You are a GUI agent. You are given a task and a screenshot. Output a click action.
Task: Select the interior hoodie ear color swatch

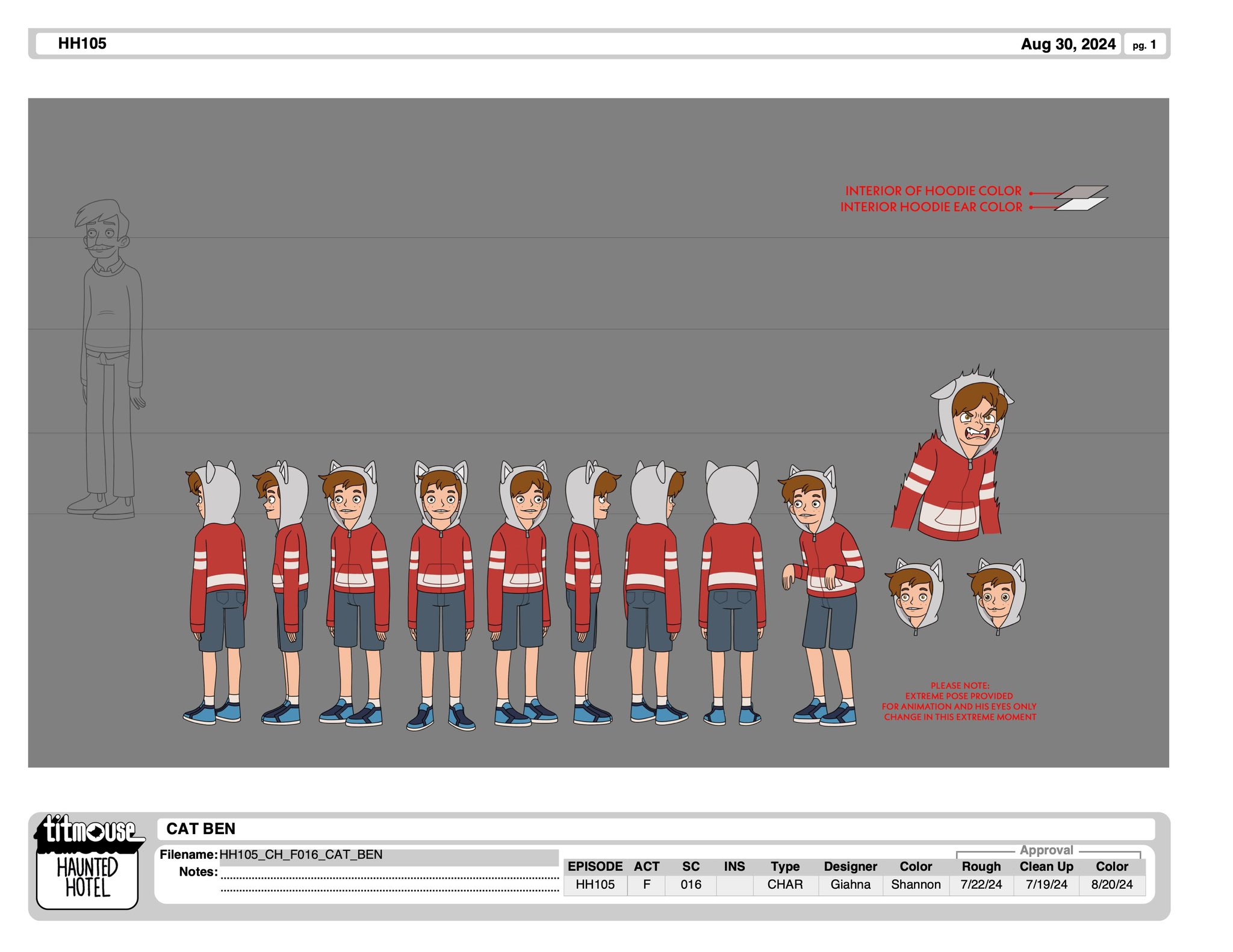1081,204
